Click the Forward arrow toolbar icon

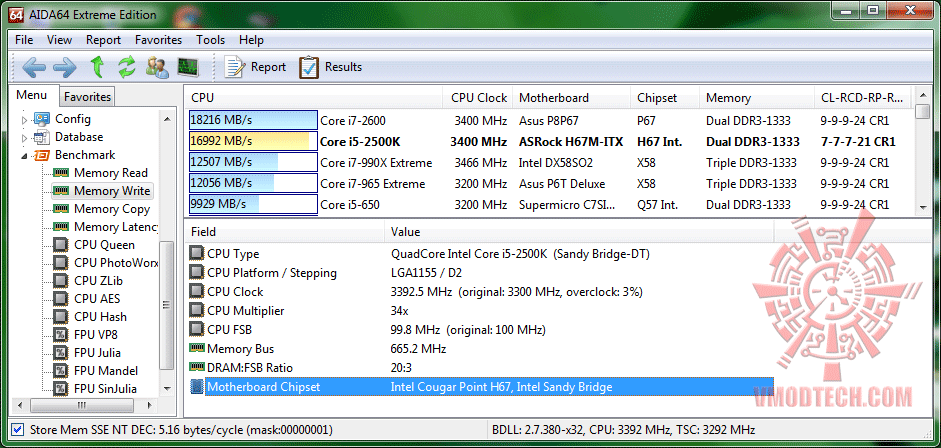coord(65,67)
